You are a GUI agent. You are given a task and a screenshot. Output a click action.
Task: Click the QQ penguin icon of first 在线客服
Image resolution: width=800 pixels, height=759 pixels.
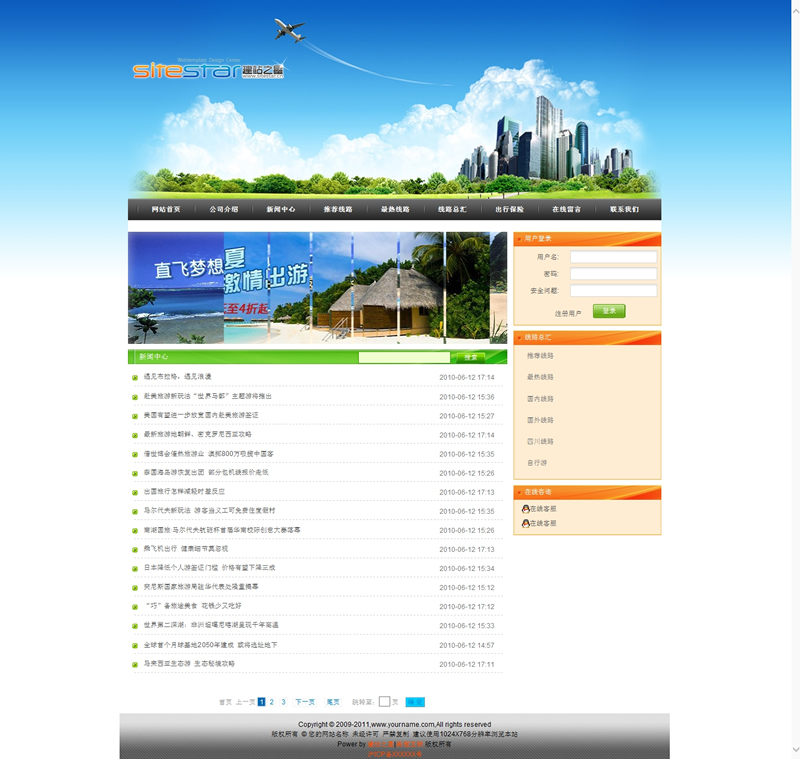point(526,509)
